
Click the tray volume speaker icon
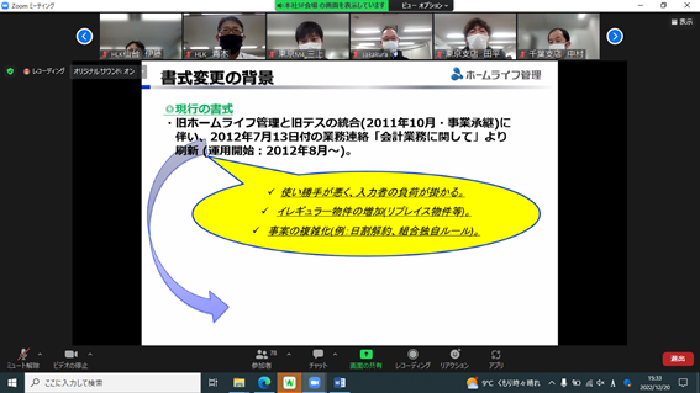[600, 383]
